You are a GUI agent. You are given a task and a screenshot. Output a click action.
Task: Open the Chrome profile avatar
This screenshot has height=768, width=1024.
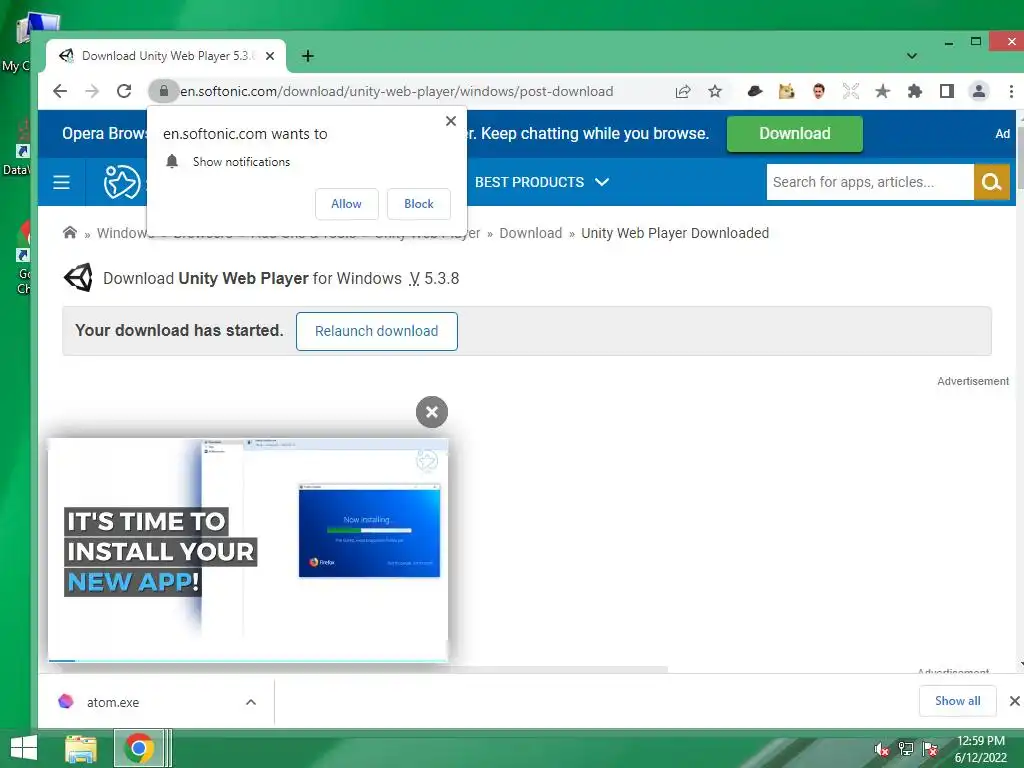pyautogui.click(x=979, y=91)
